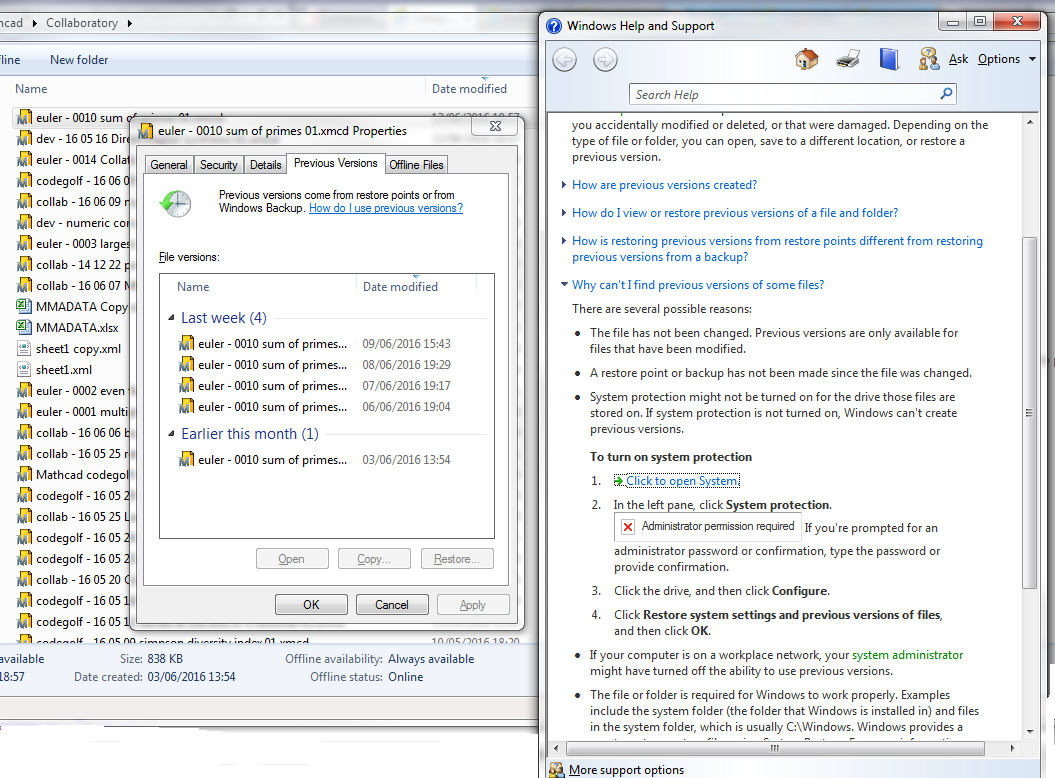Click sheet1 copy.xml file icon
1055x778 pixels.
tap(24, 349)
